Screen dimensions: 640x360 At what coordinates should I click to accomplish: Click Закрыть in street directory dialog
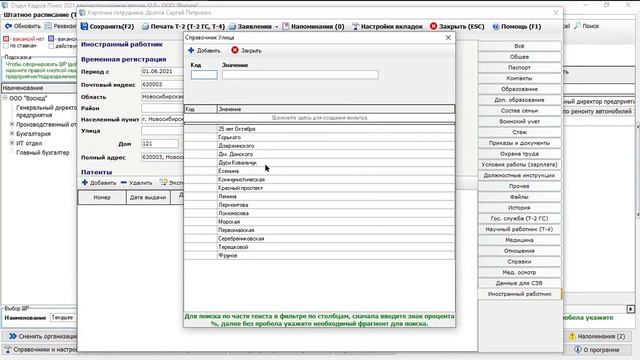click(246, 50)
